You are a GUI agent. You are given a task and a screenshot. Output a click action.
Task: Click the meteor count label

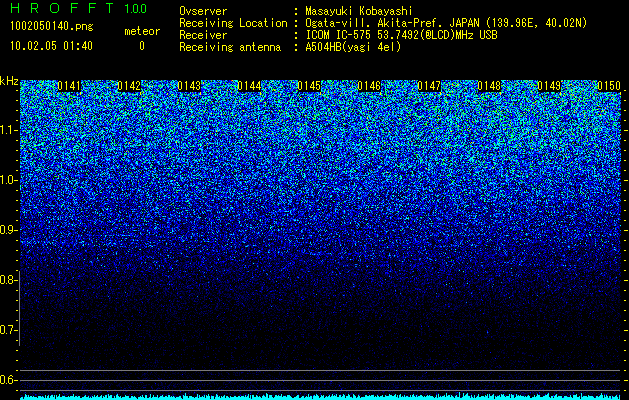pos(142,31)
